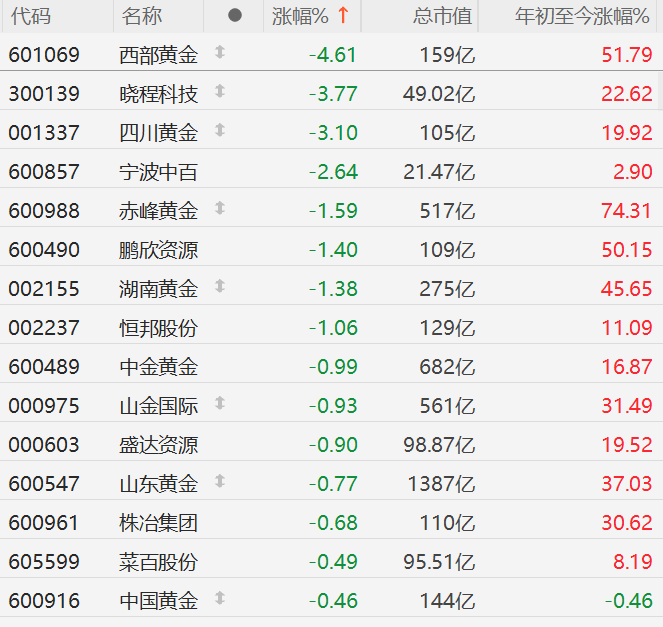663x627 pixels.
Task: Open stock name 宁波中百
Action: pos(159,172)
